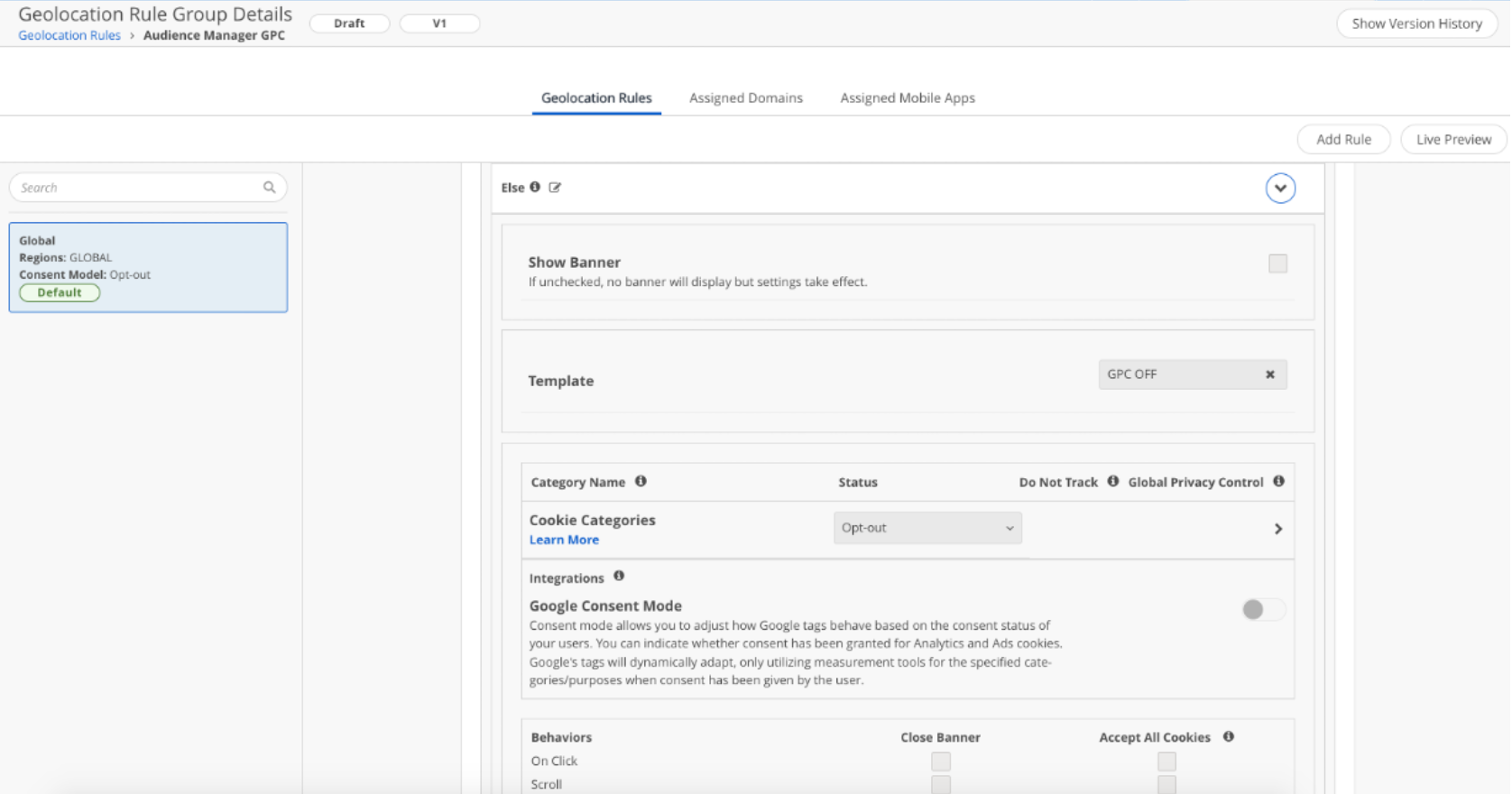Click the Category Name info icon
The image size is (1512, 794).
point(641,481)
